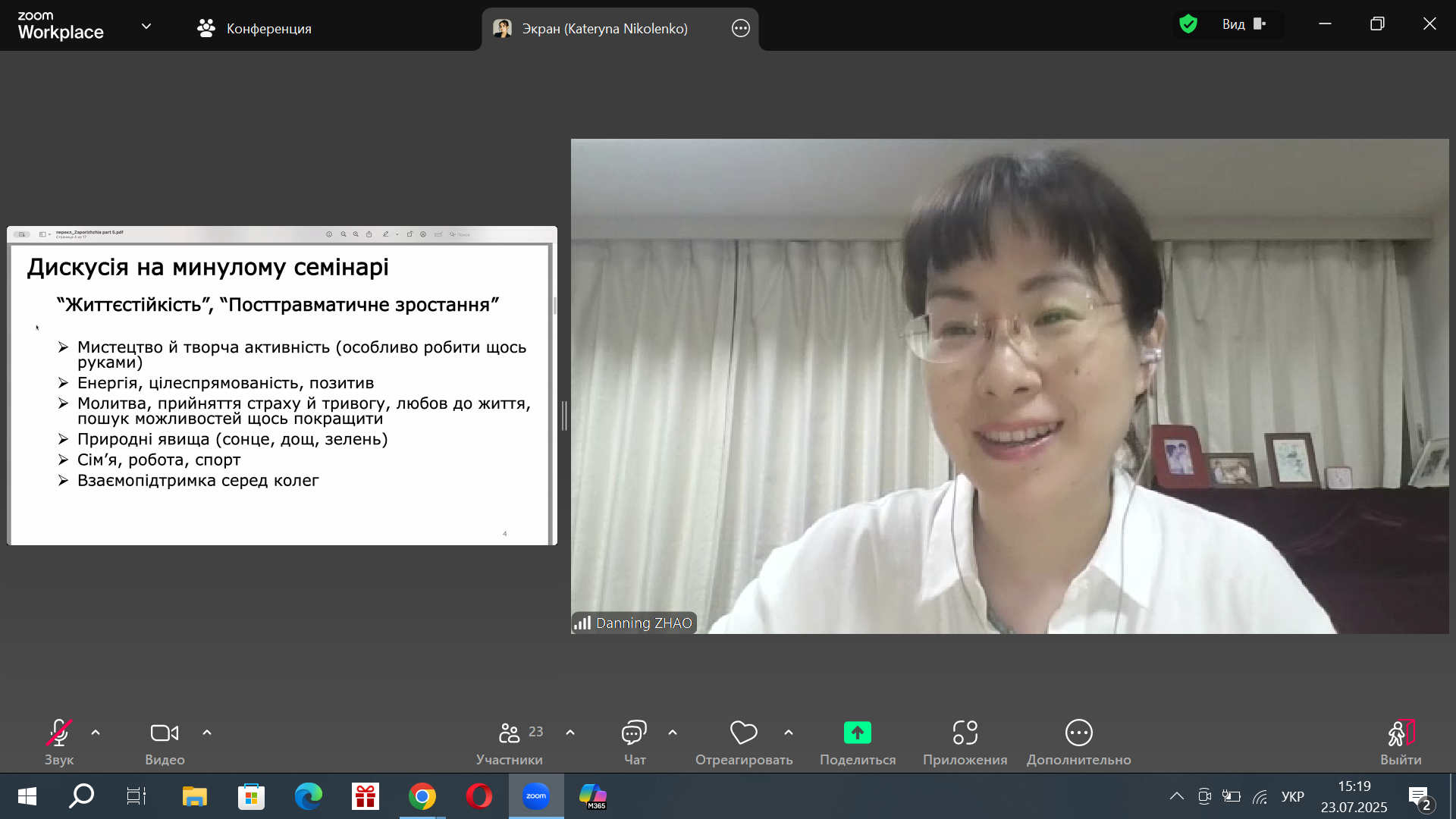Click the Вид view layout button
The image size is (1456, 819).
click(x=1244, y=24)
